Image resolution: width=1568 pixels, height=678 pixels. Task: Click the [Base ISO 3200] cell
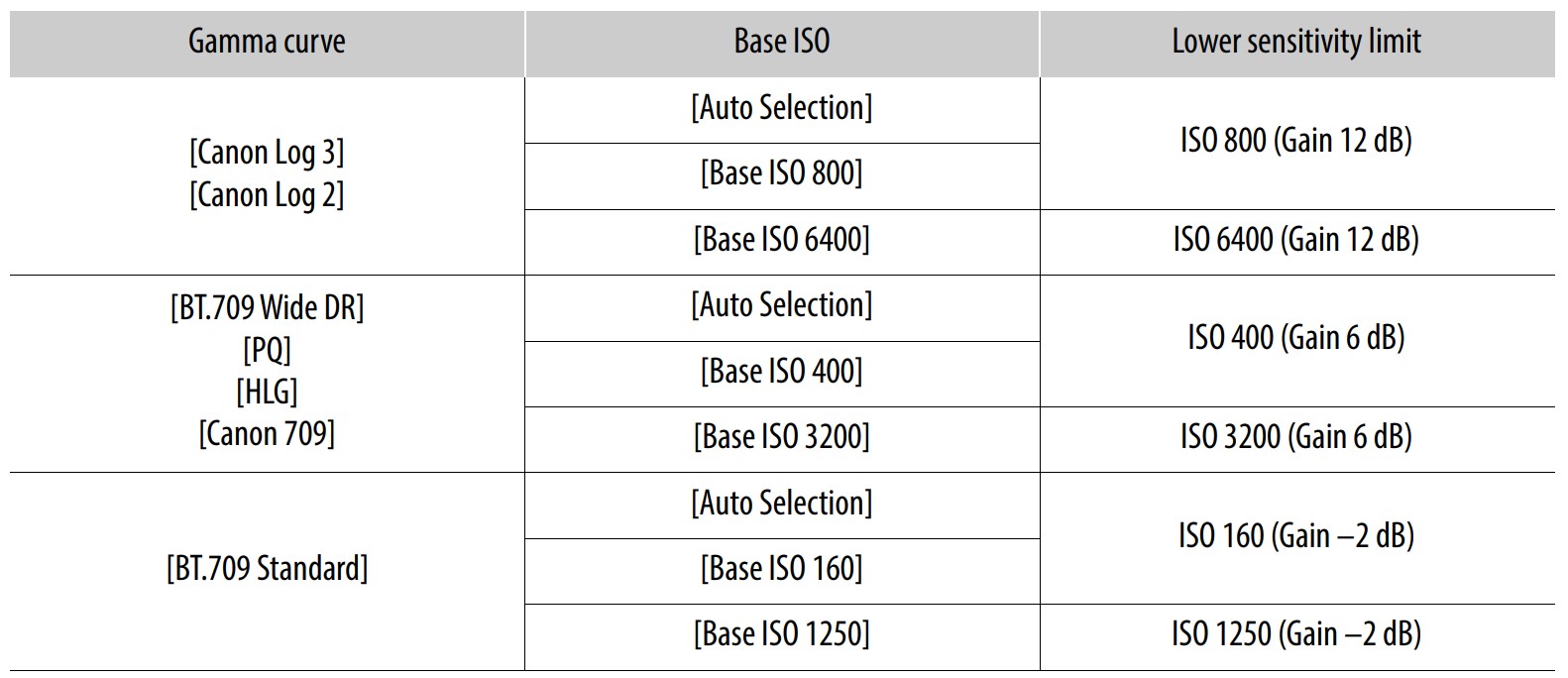[781, 437]
